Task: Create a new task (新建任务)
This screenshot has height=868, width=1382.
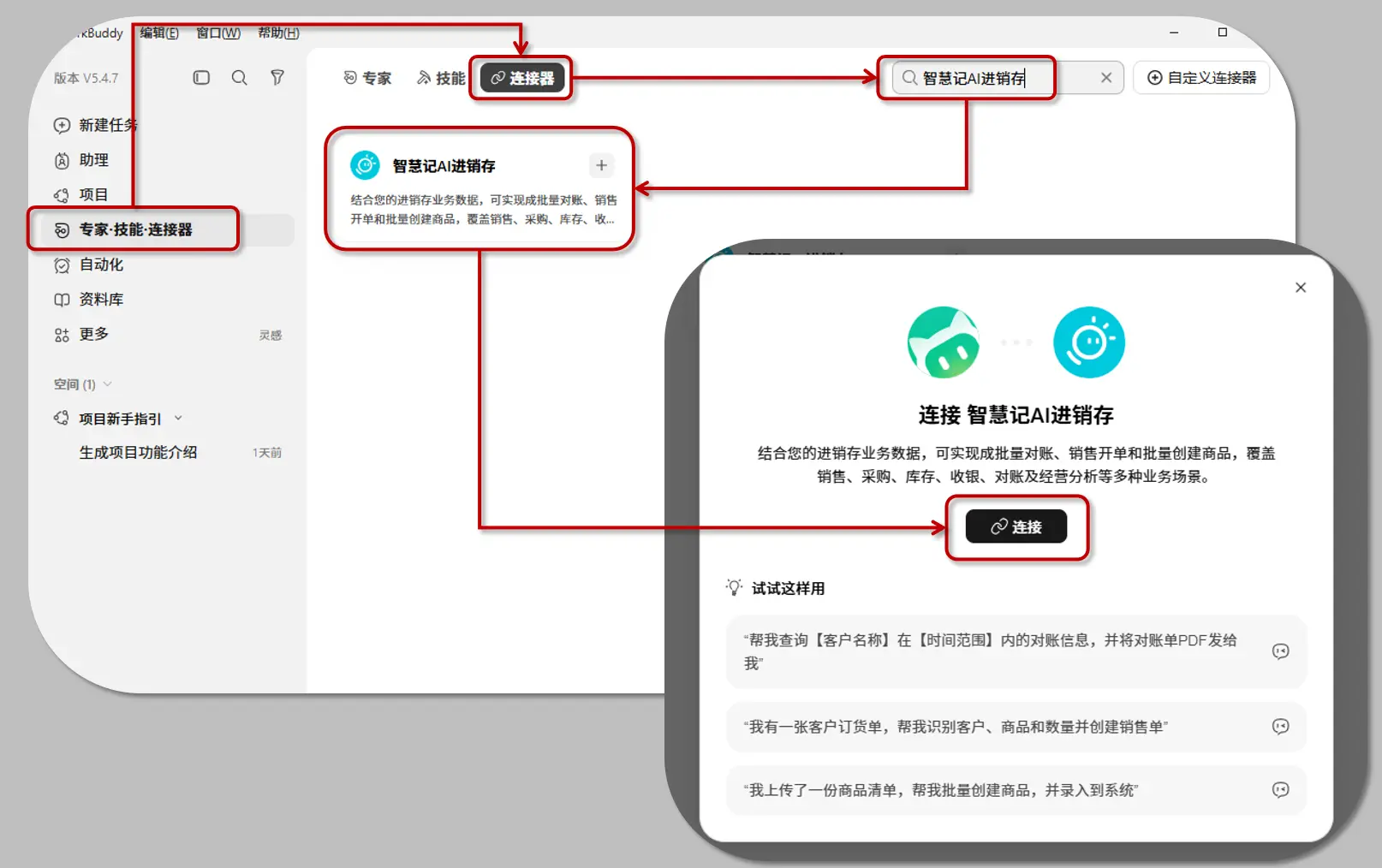Action: (95, 125)
